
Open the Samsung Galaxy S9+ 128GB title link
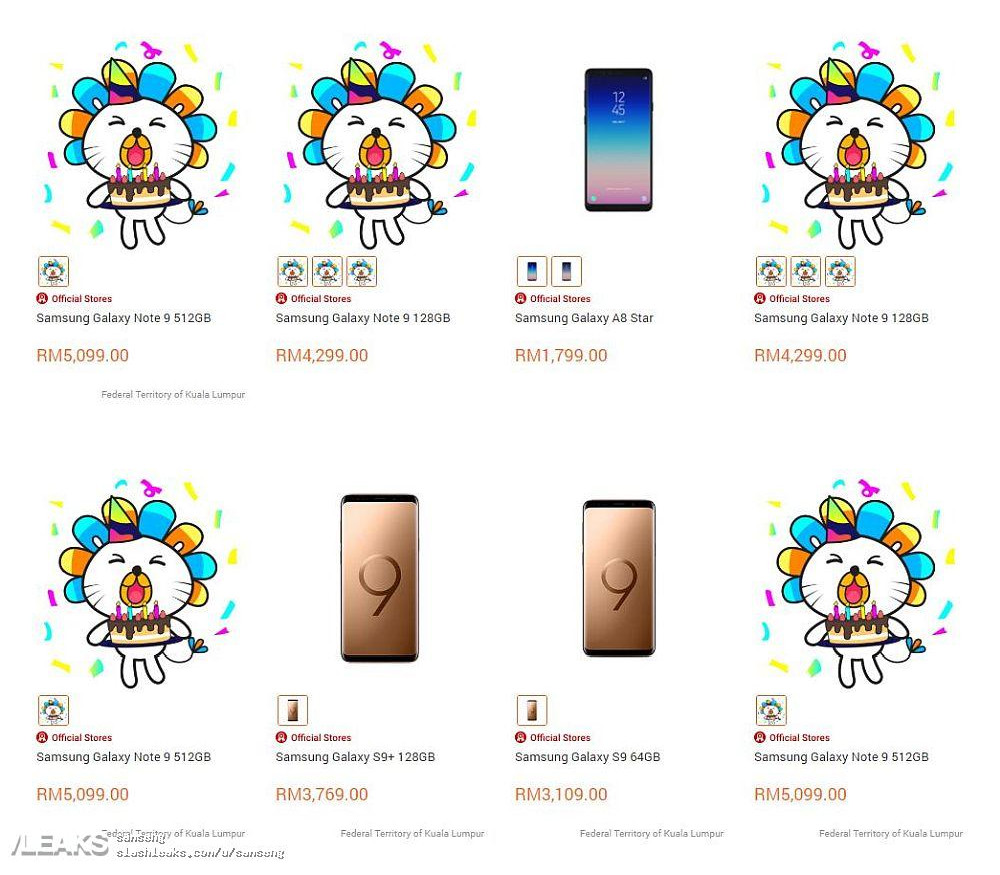pos(355,756)
